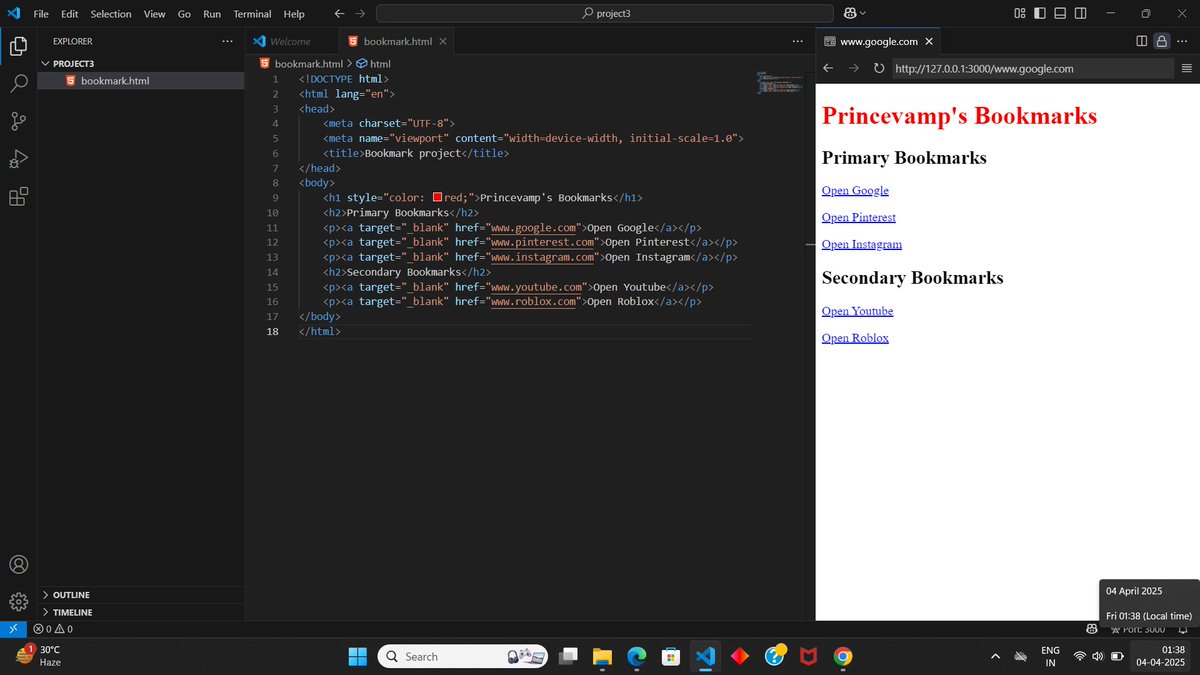Image resolution: width=1200 pixels, height=675 pixels.
Task: Open the Manage gear icon
Action: click(x=18, y=602)
